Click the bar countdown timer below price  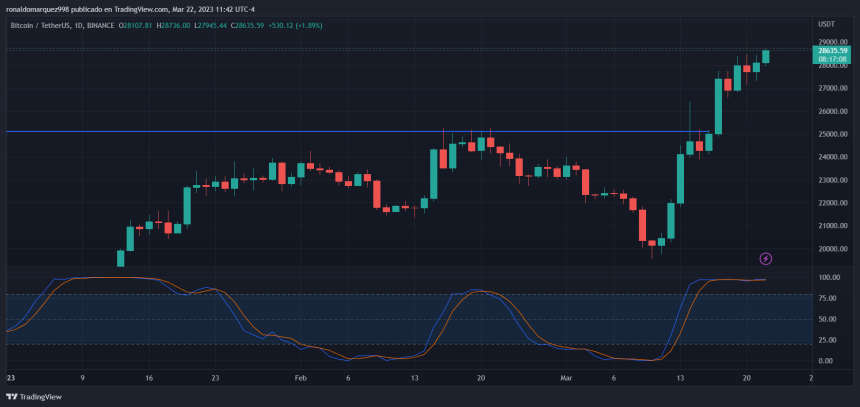click(832, 59)
